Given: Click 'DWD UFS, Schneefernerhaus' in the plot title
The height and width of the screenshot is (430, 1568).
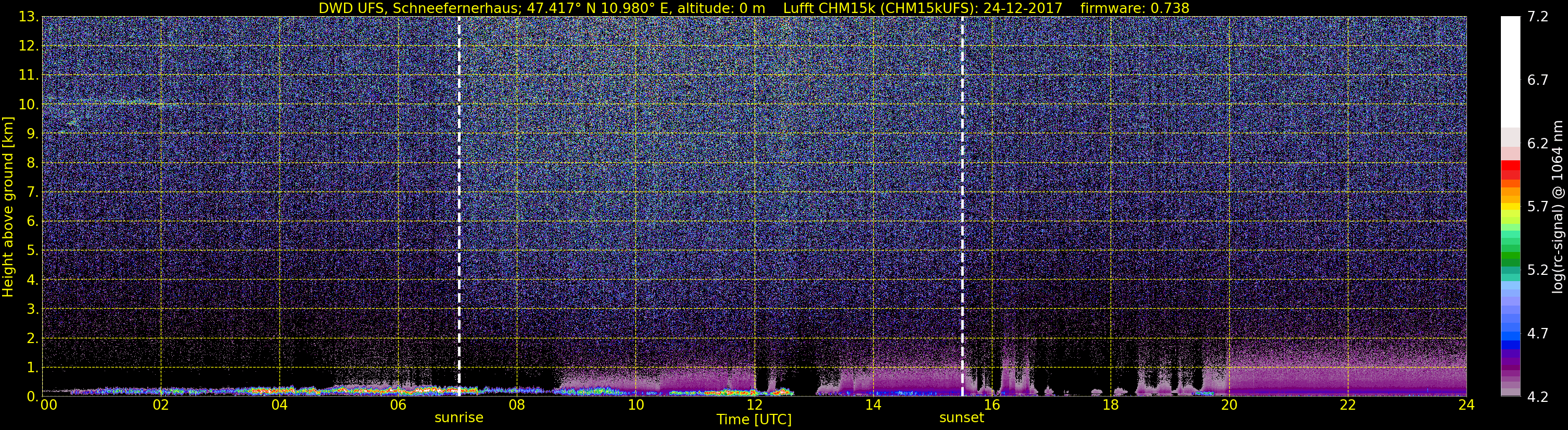Looking at the screenshot, I should [x=418, y=8].
